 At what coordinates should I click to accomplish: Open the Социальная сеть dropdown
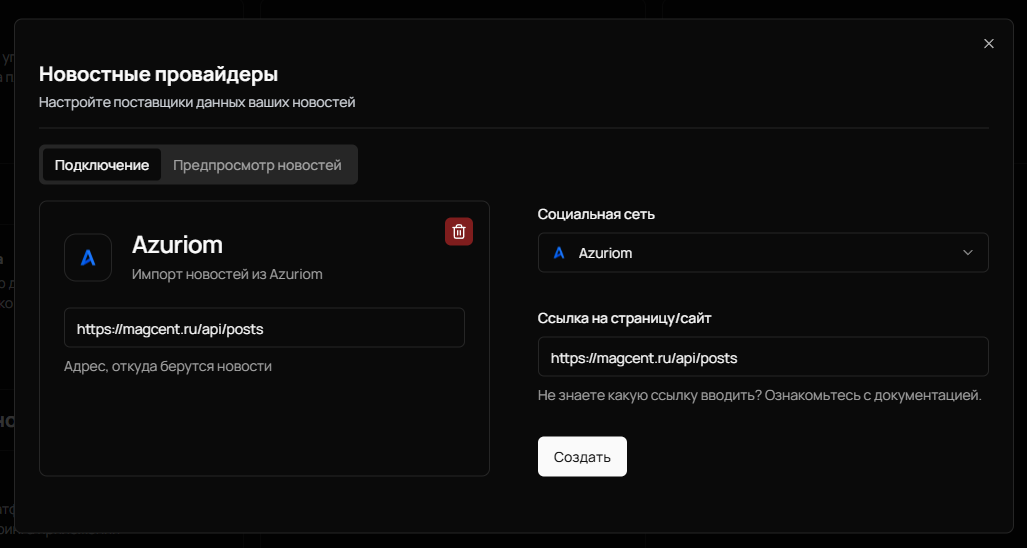coord(763,253)
